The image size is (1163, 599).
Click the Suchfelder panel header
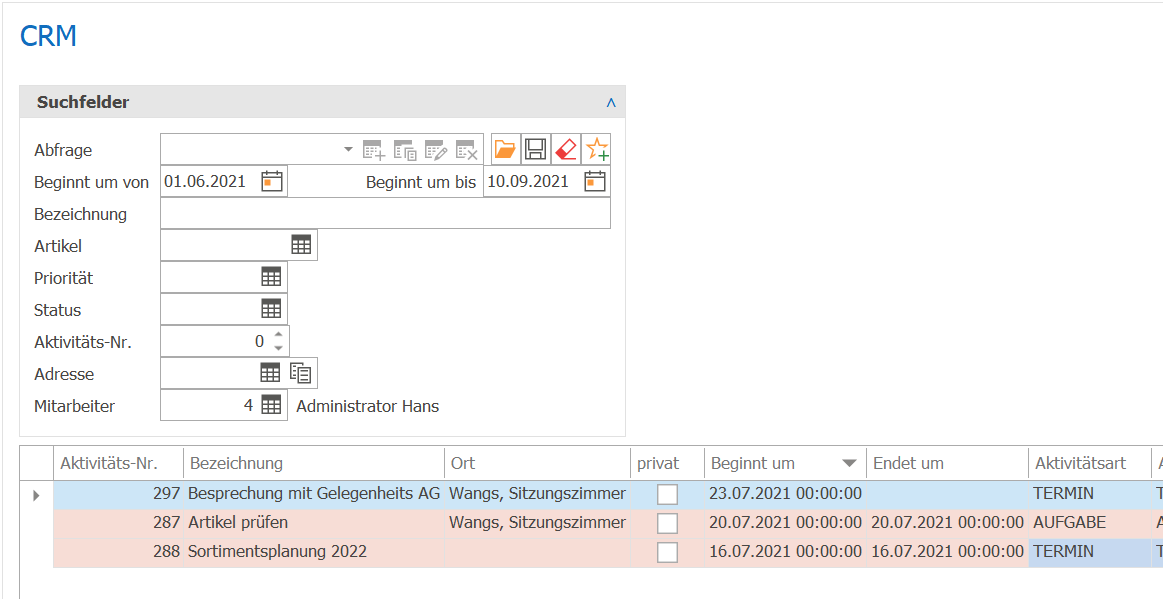click(322, 102)
